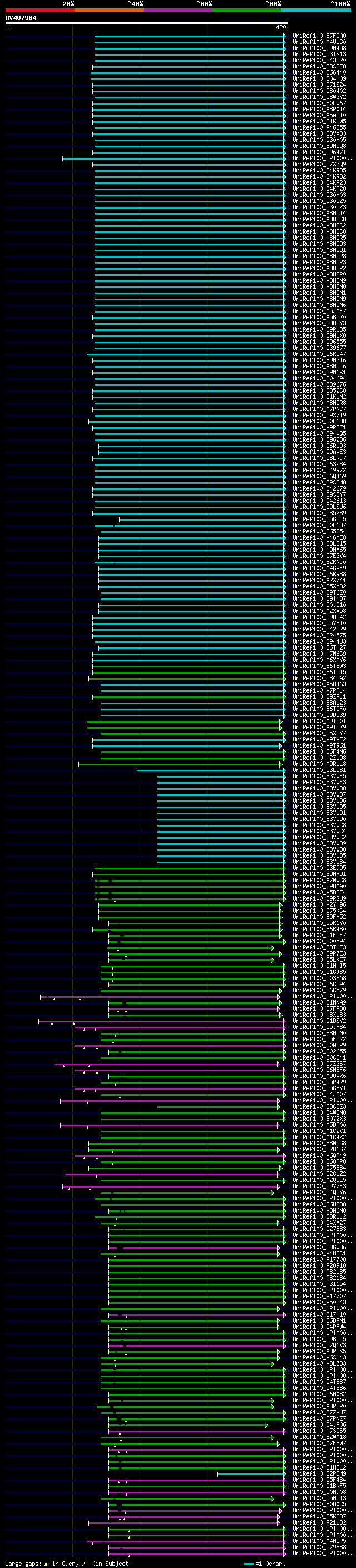Viewport: 356px width, 1568px height.
Task: Open hit UniRef100_C3TS13
Action: [x=319, y=54]
